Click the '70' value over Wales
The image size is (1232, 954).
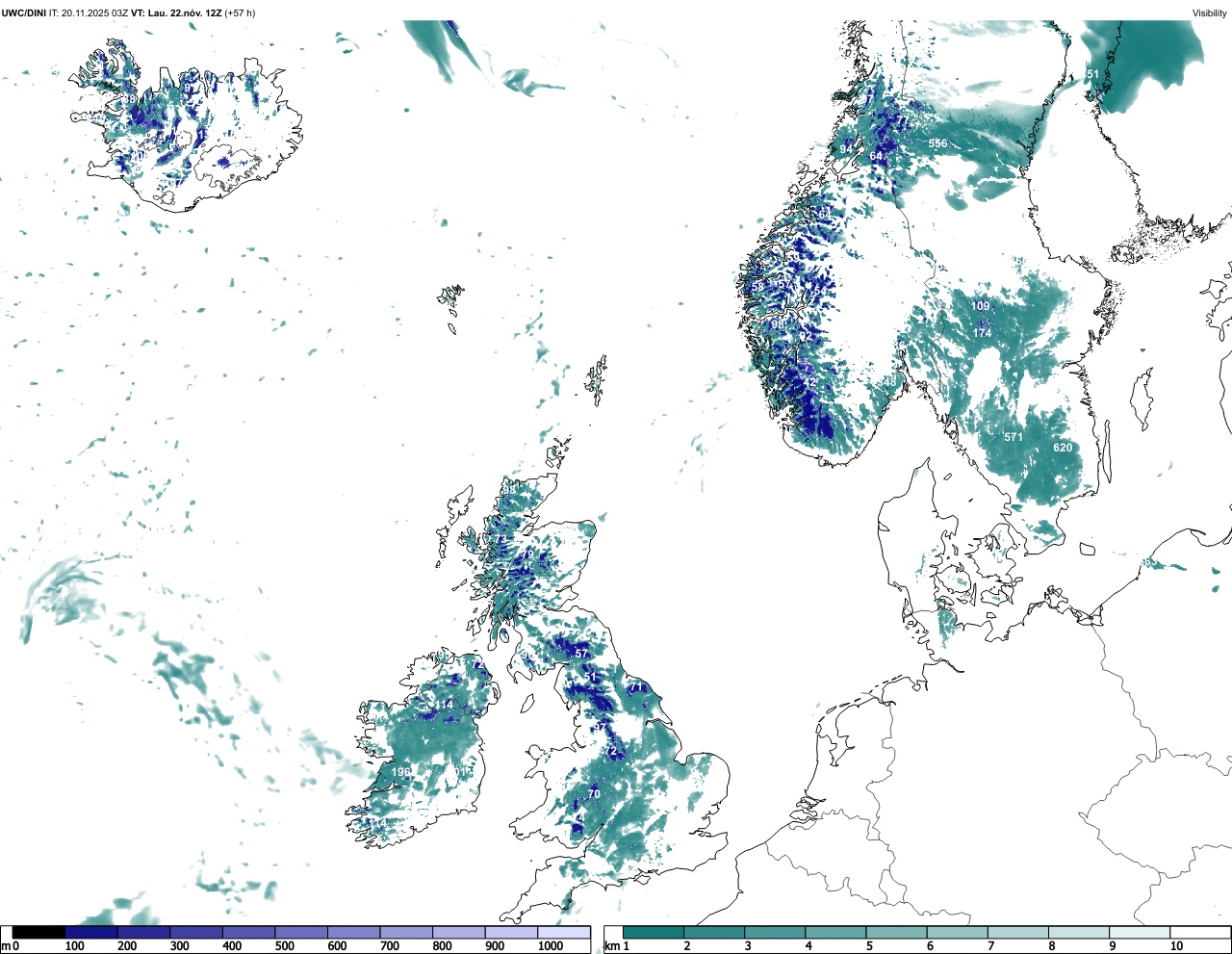click(x=594, y=794)
